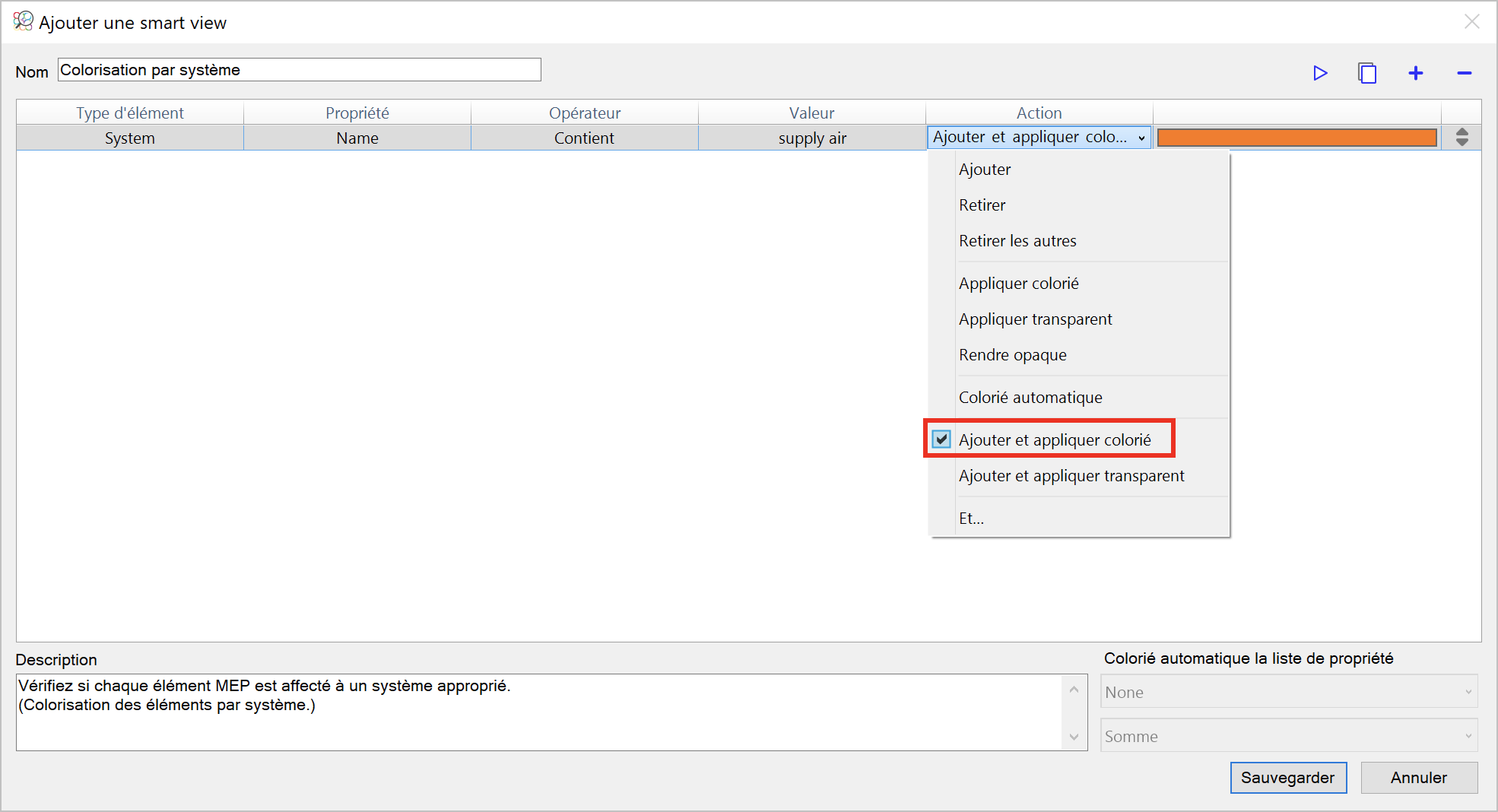The width and height of the screenshot is (1498, 812).
Task: Click the 'Opérateur' column header
Action: coord(585,113)
